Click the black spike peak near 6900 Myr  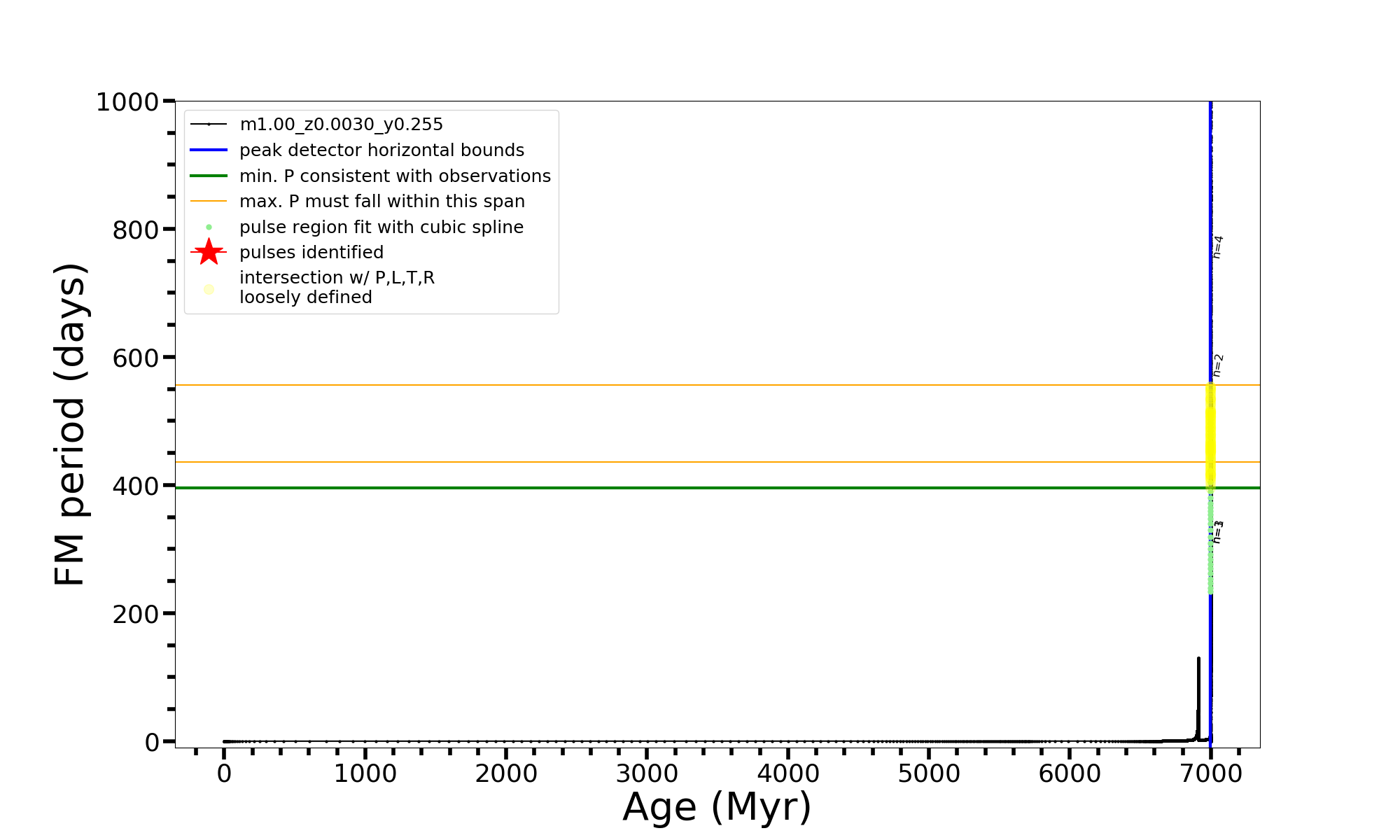tap(1198, 659)
